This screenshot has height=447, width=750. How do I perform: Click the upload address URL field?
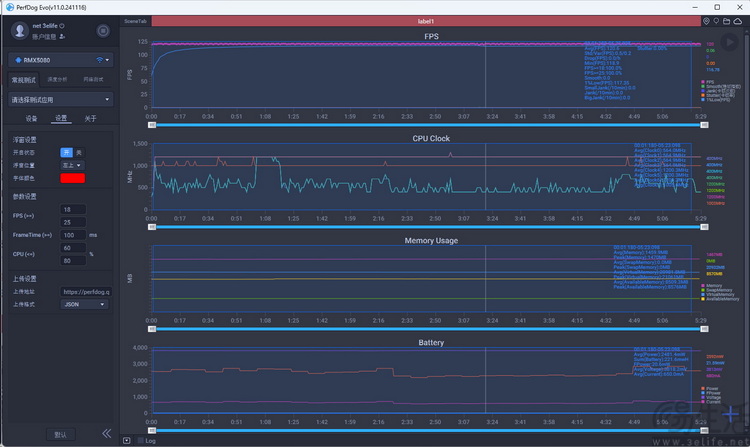[86, 292]
